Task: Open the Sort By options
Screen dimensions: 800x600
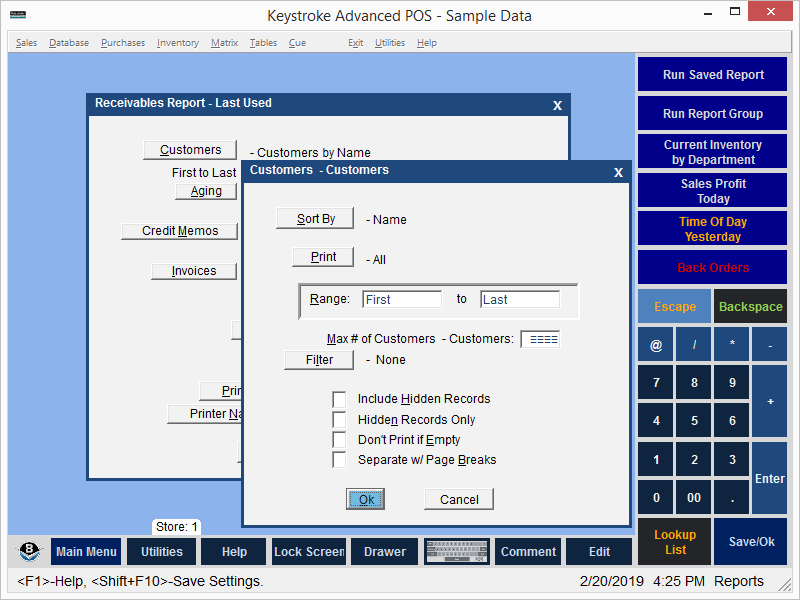Action: click(x=315, y=219)
